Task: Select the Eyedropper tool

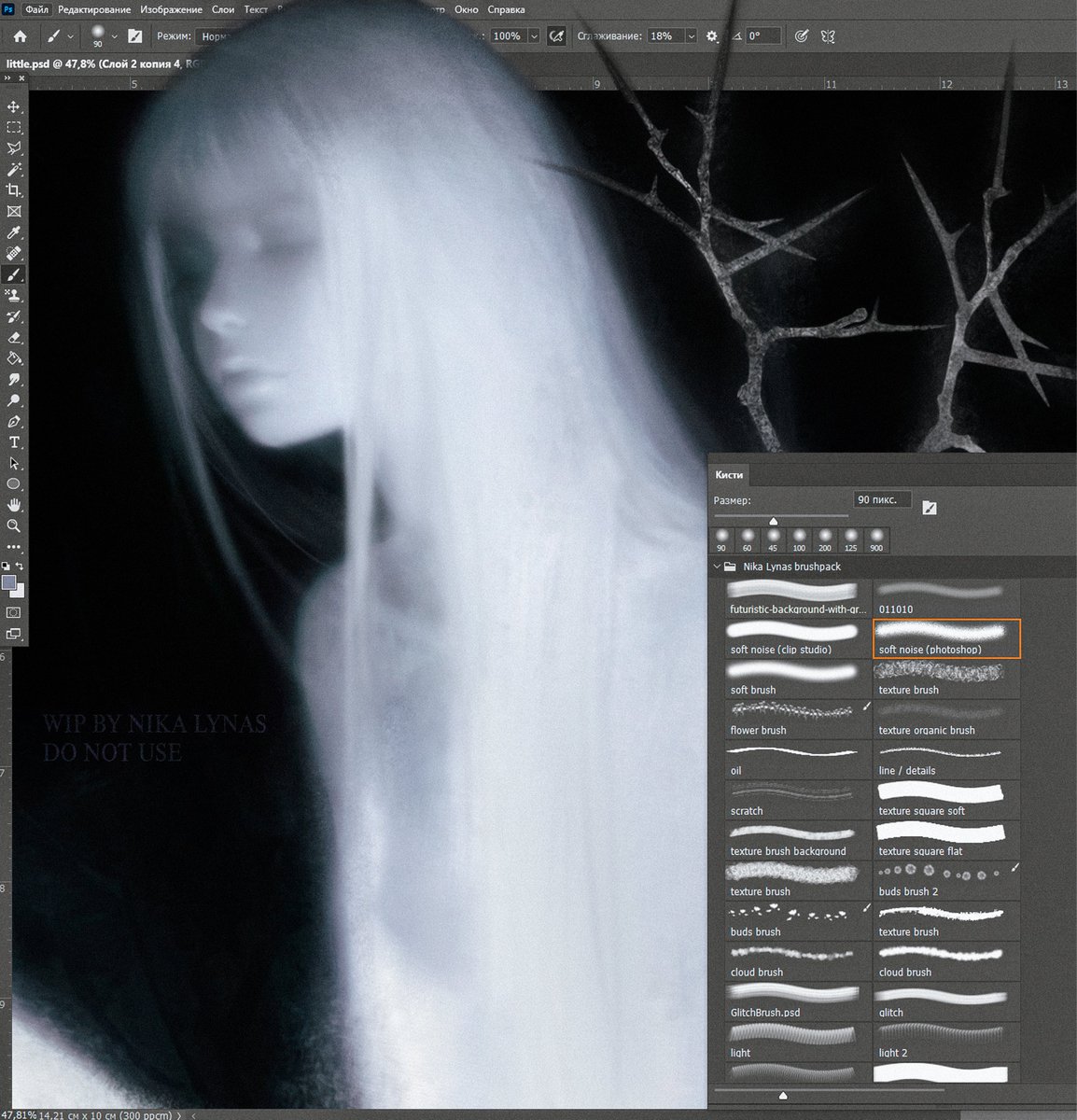Action: pos(14,232)
